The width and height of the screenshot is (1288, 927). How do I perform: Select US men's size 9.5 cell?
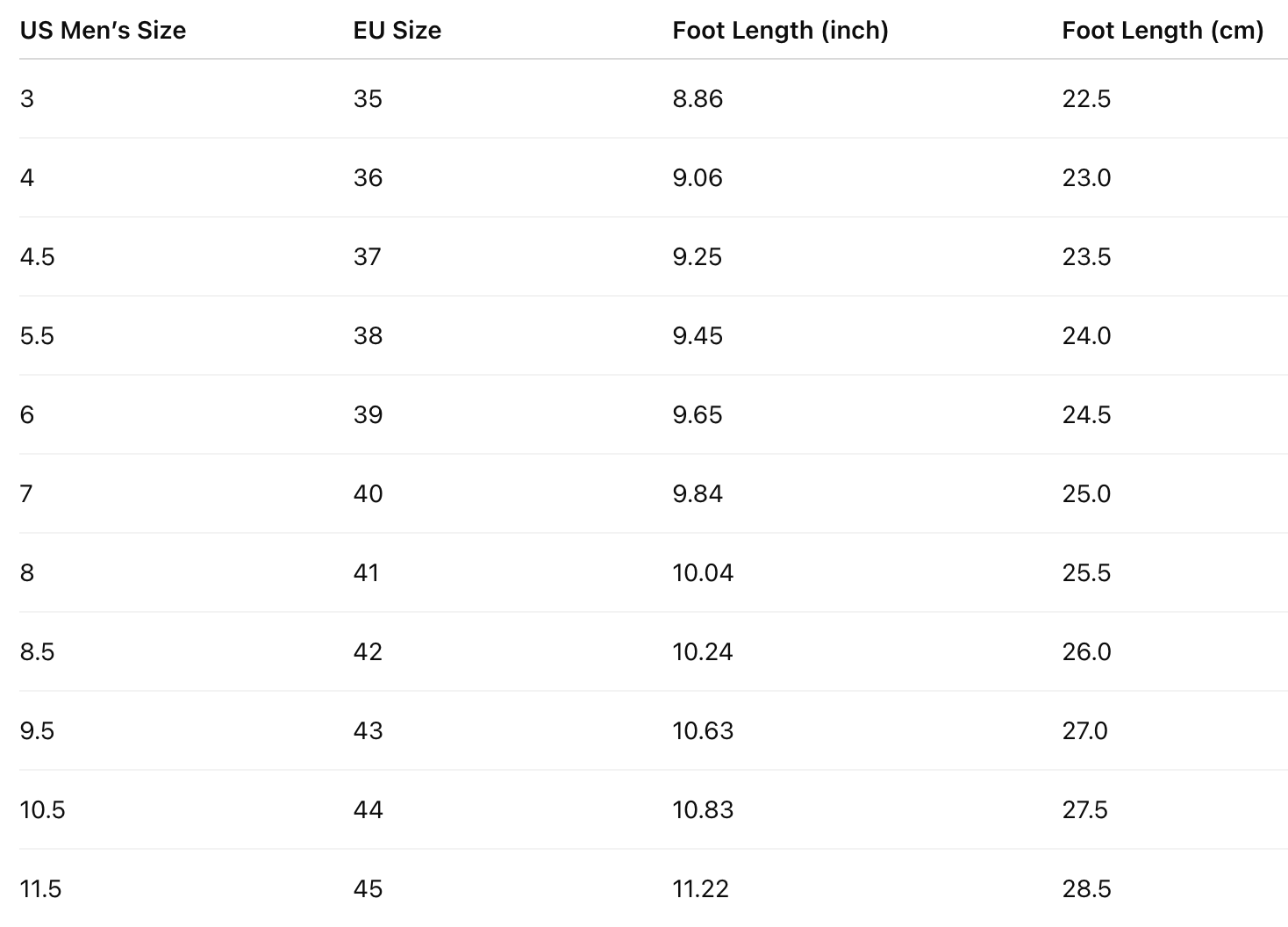pos(37,731)
